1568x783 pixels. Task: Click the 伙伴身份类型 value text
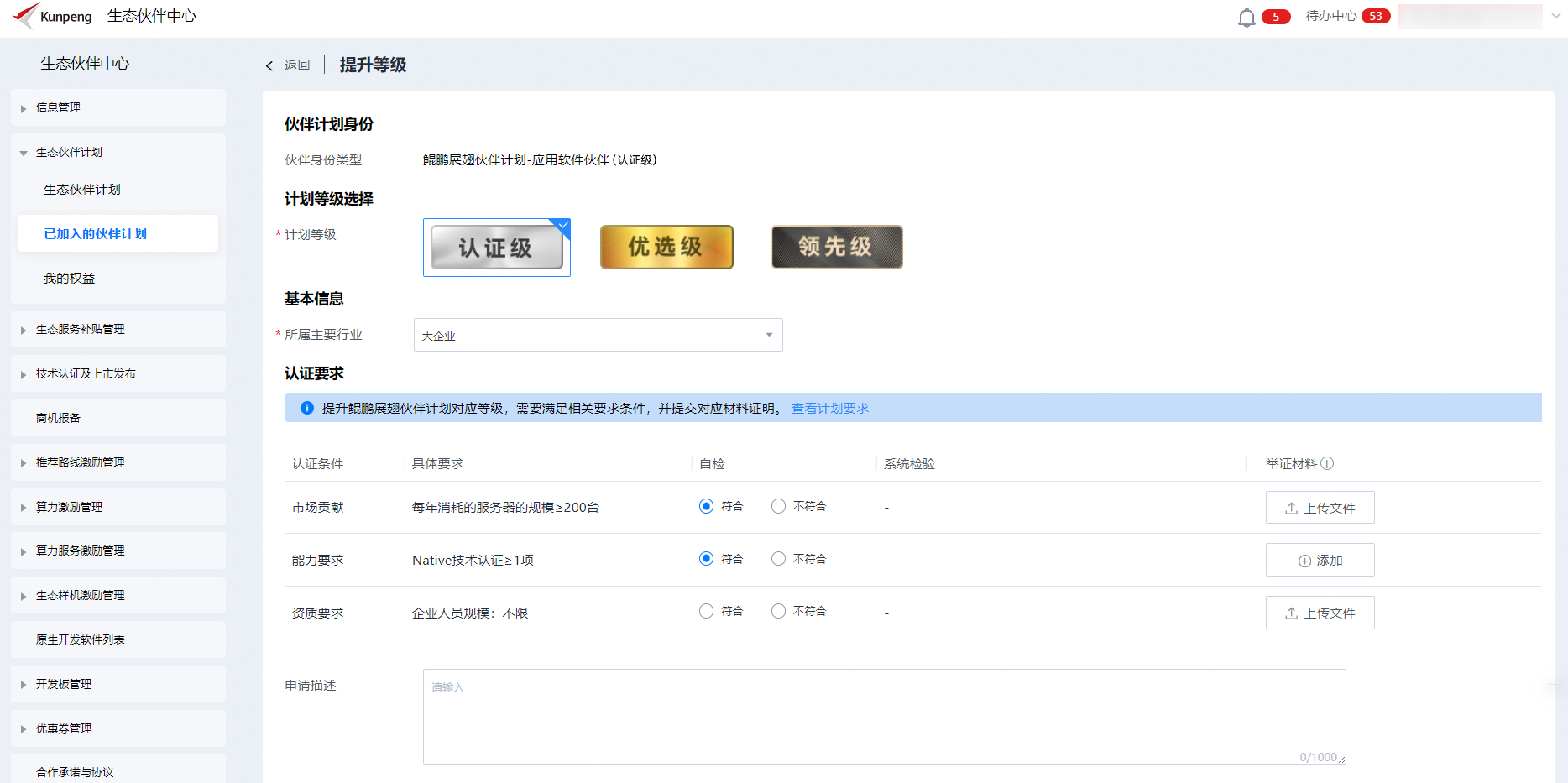tap(540, 159)
